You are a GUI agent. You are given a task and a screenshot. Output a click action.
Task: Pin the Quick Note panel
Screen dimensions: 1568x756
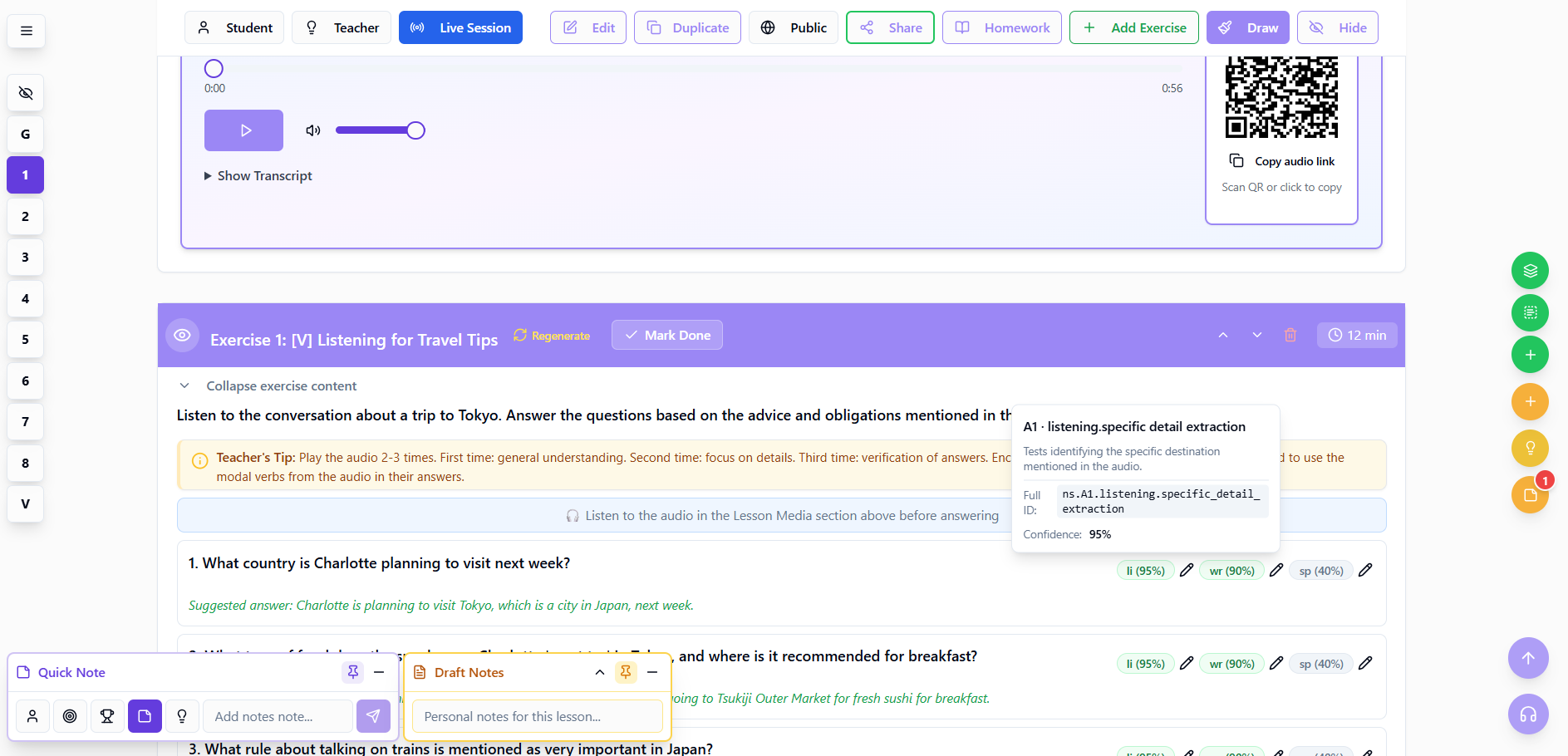[x=353, y=672]
